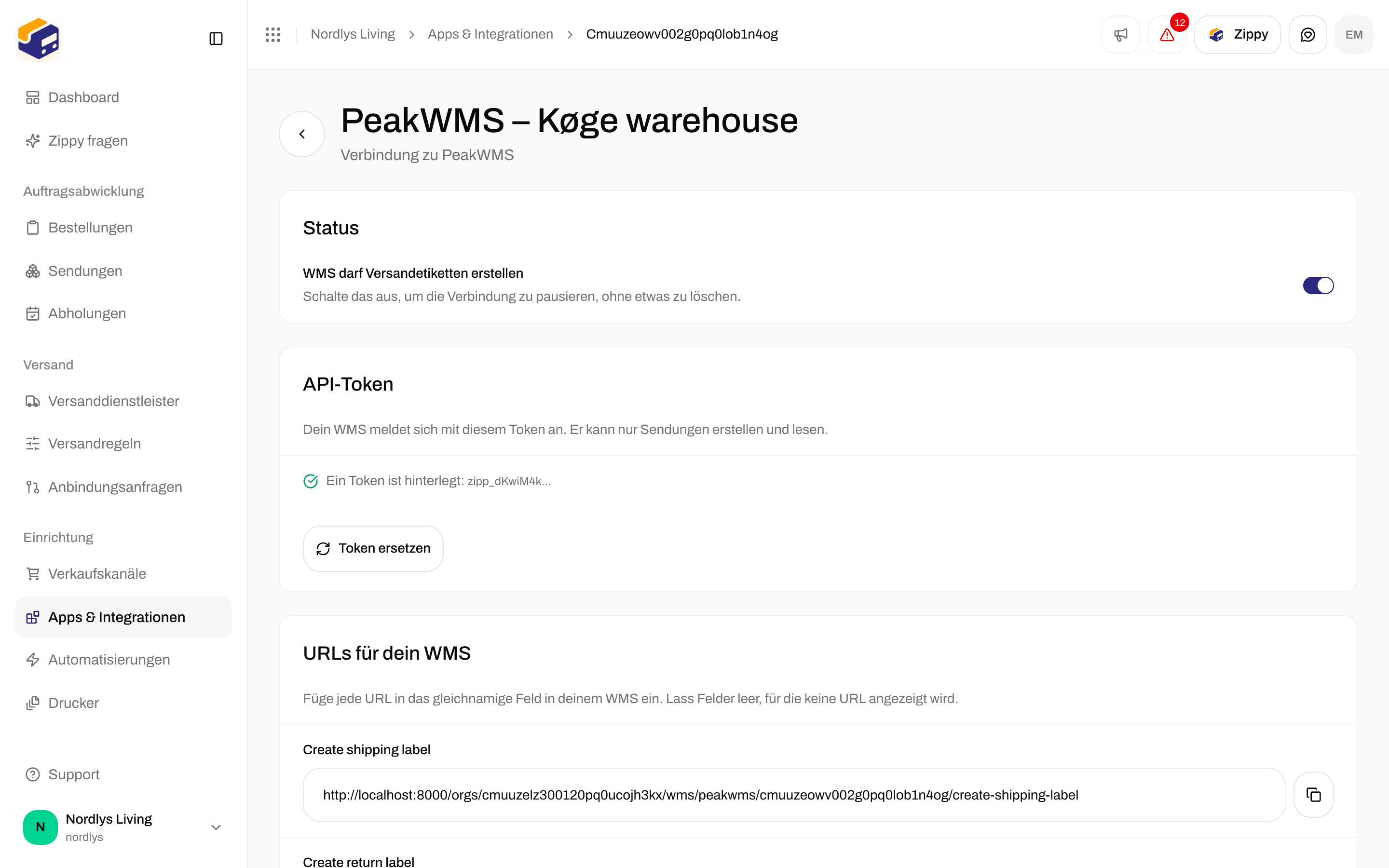
Task: Follow the Nordlys Living breadcrumb link
Action: pyautogui.click(x=353, y=34)
